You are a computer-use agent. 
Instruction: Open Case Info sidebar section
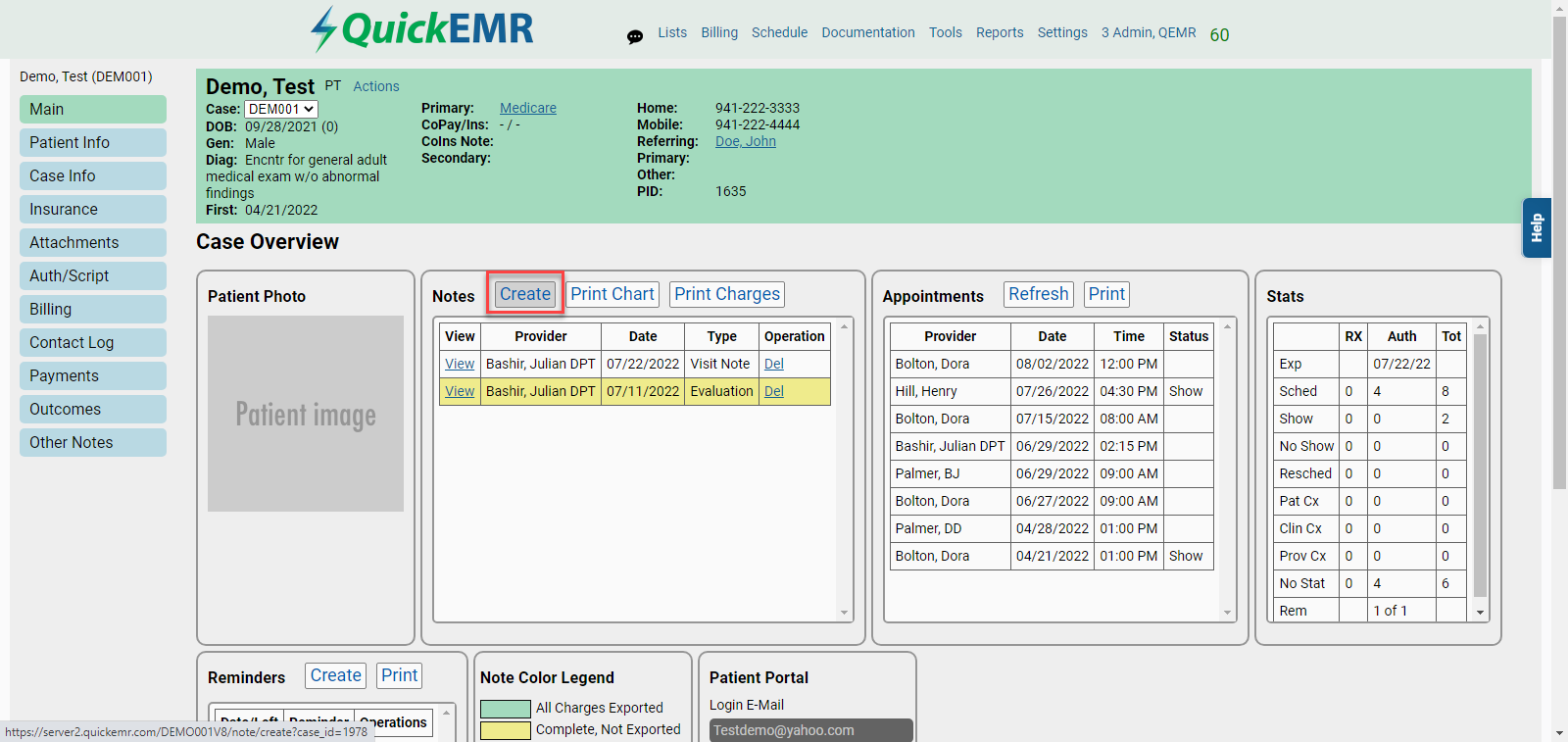(x=93, y=175)
